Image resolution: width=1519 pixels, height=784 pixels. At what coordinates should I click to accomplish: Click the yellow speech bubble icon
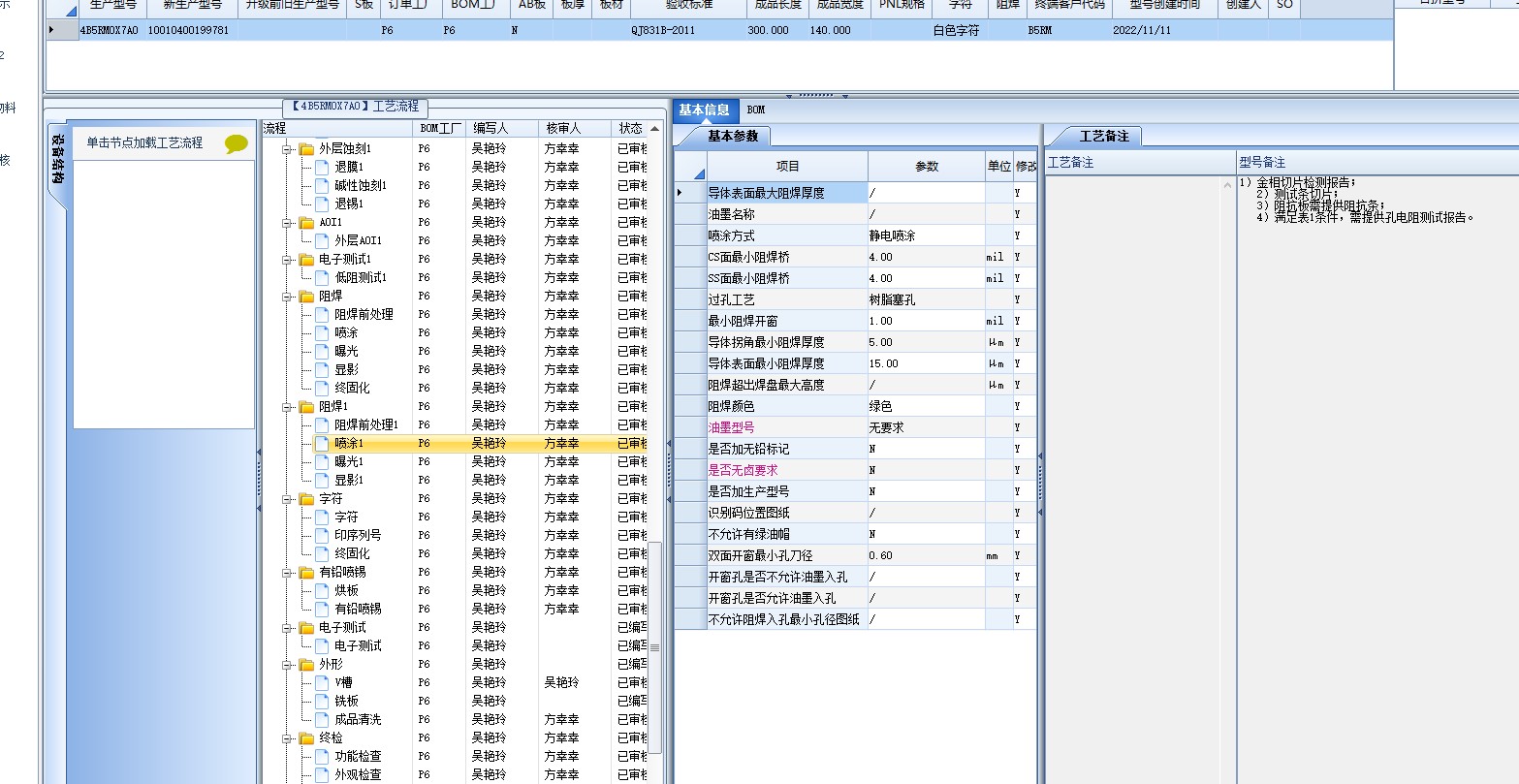pos(237,144)
